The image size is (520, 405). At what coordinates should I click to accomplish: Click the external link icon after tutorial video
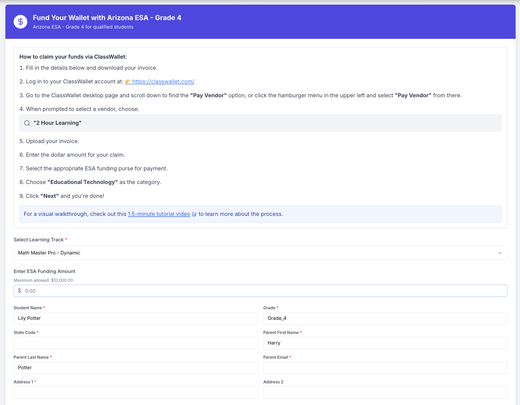[x=194, y=214]
